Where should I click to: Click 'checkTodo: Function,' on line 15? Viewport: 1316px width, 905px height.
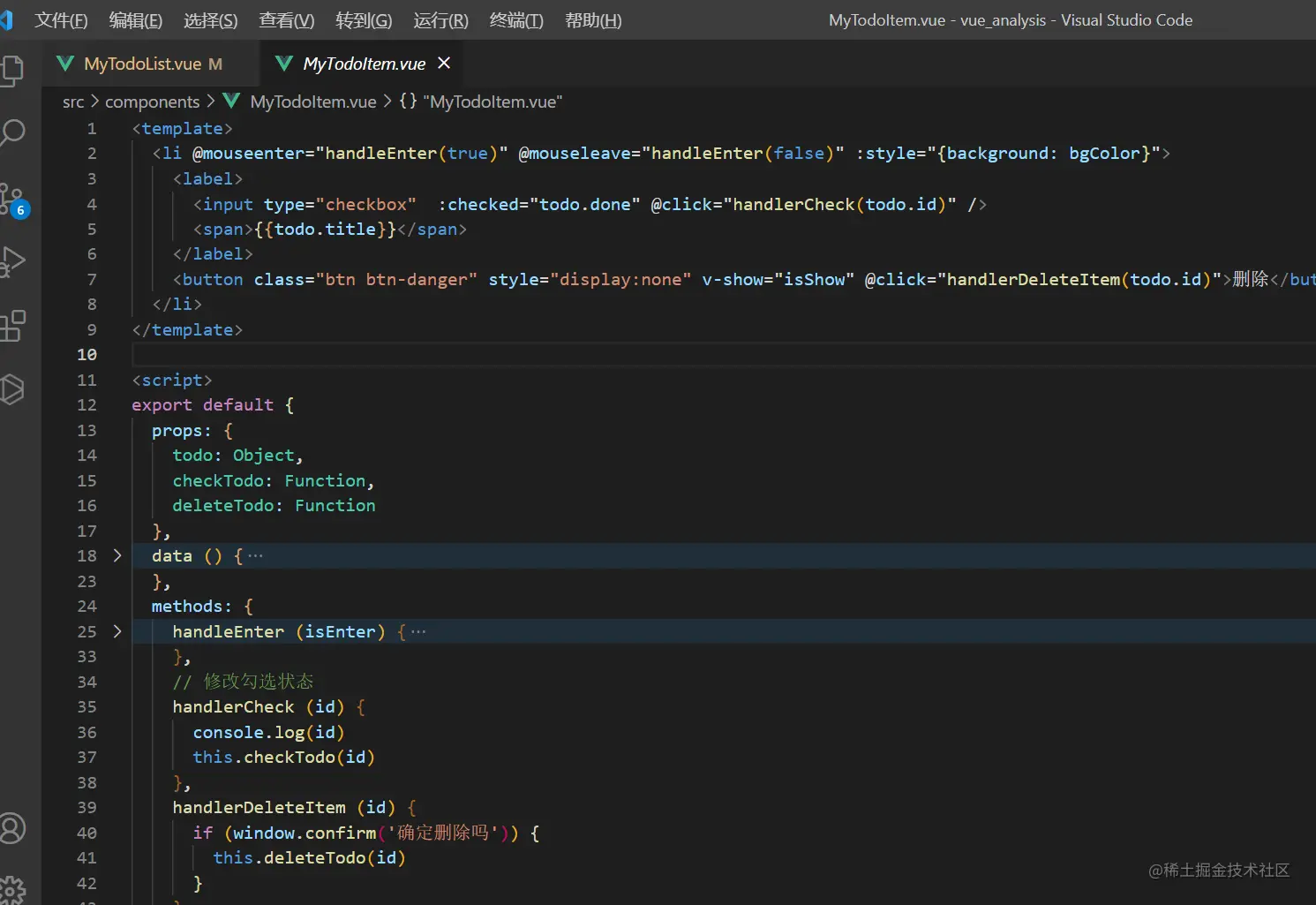tap(274, 481)
